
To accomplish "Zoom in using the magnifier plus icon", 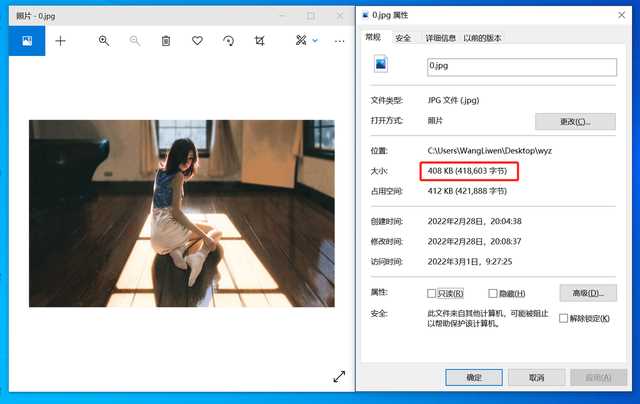I will coord(104,41).
